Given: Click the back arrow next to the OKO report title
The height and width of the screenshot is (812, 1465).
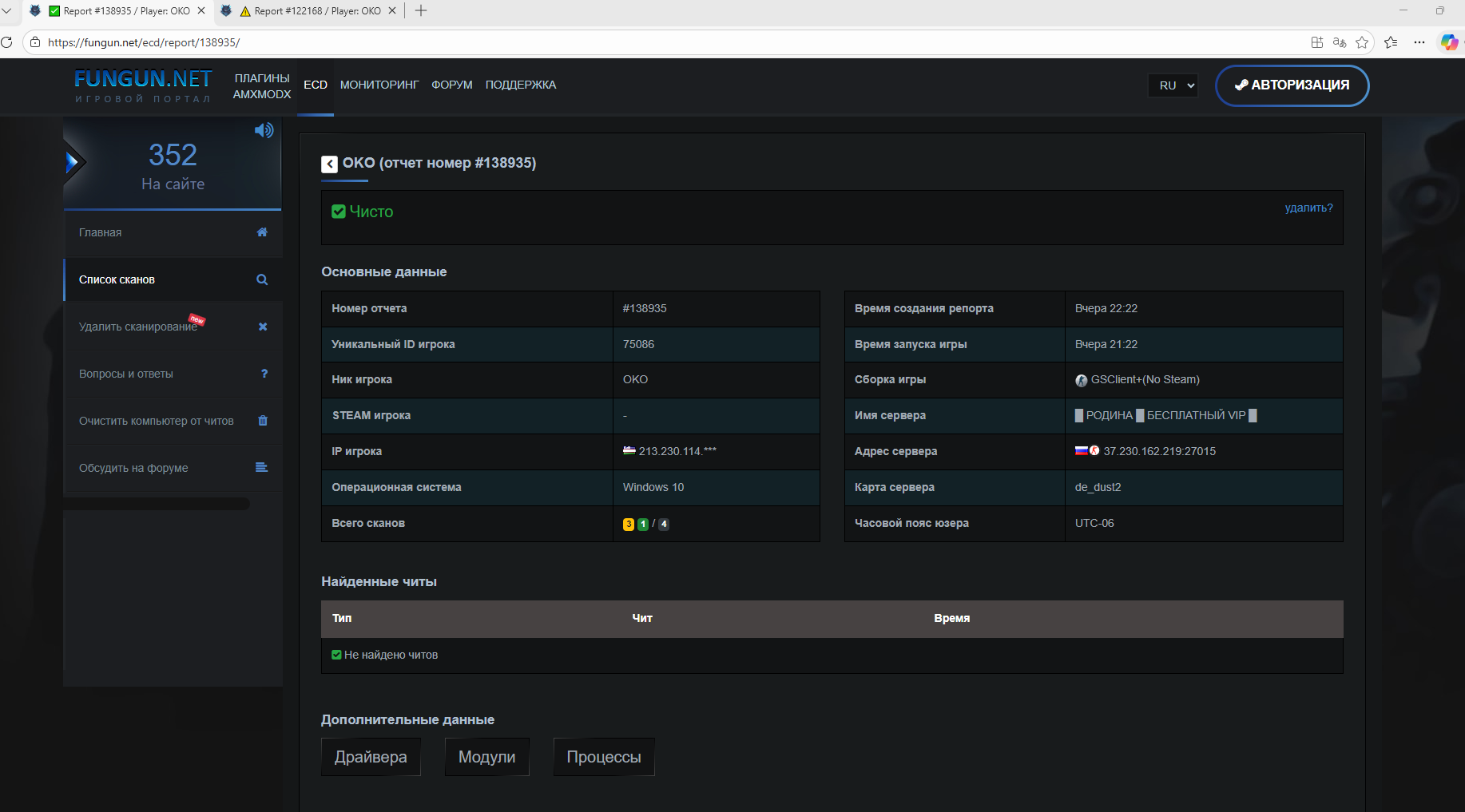Looking at the screenshot, I should point(329,164).
